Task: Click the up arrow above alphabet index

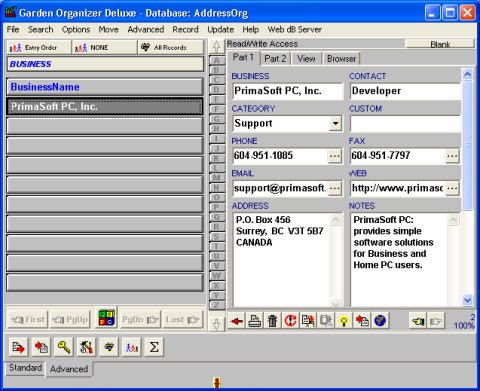Action: point(217,46)
